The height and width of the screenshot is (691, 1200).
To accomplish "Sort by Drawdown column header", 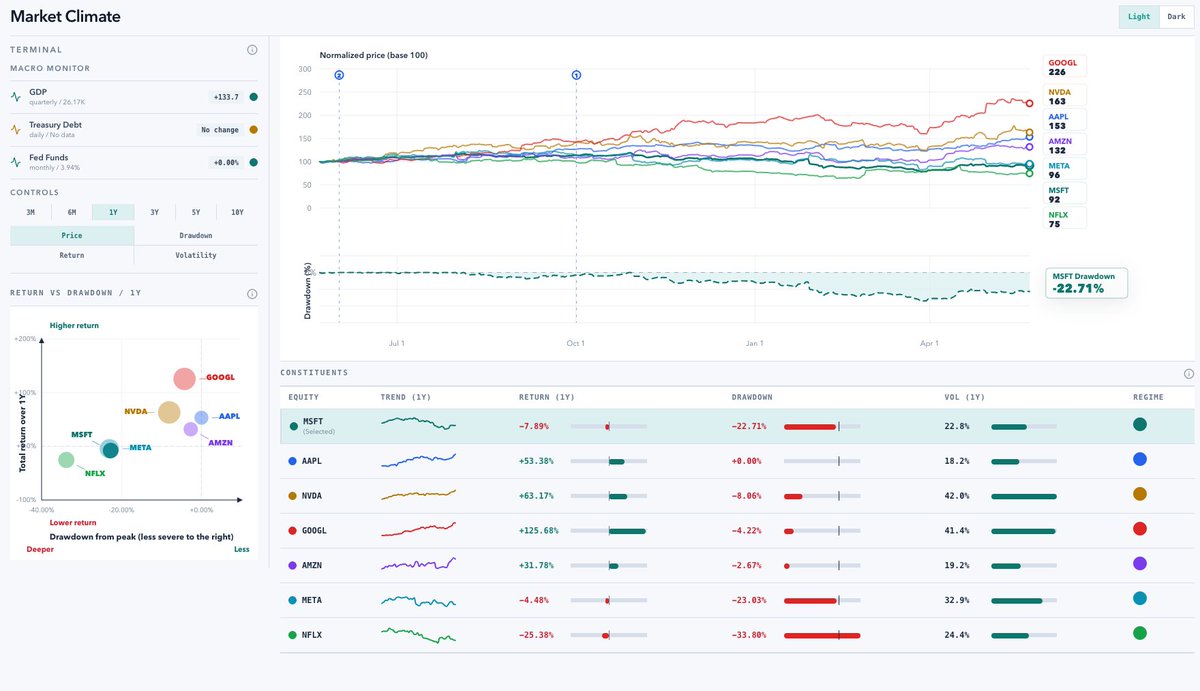I will [x=752, y=397].
